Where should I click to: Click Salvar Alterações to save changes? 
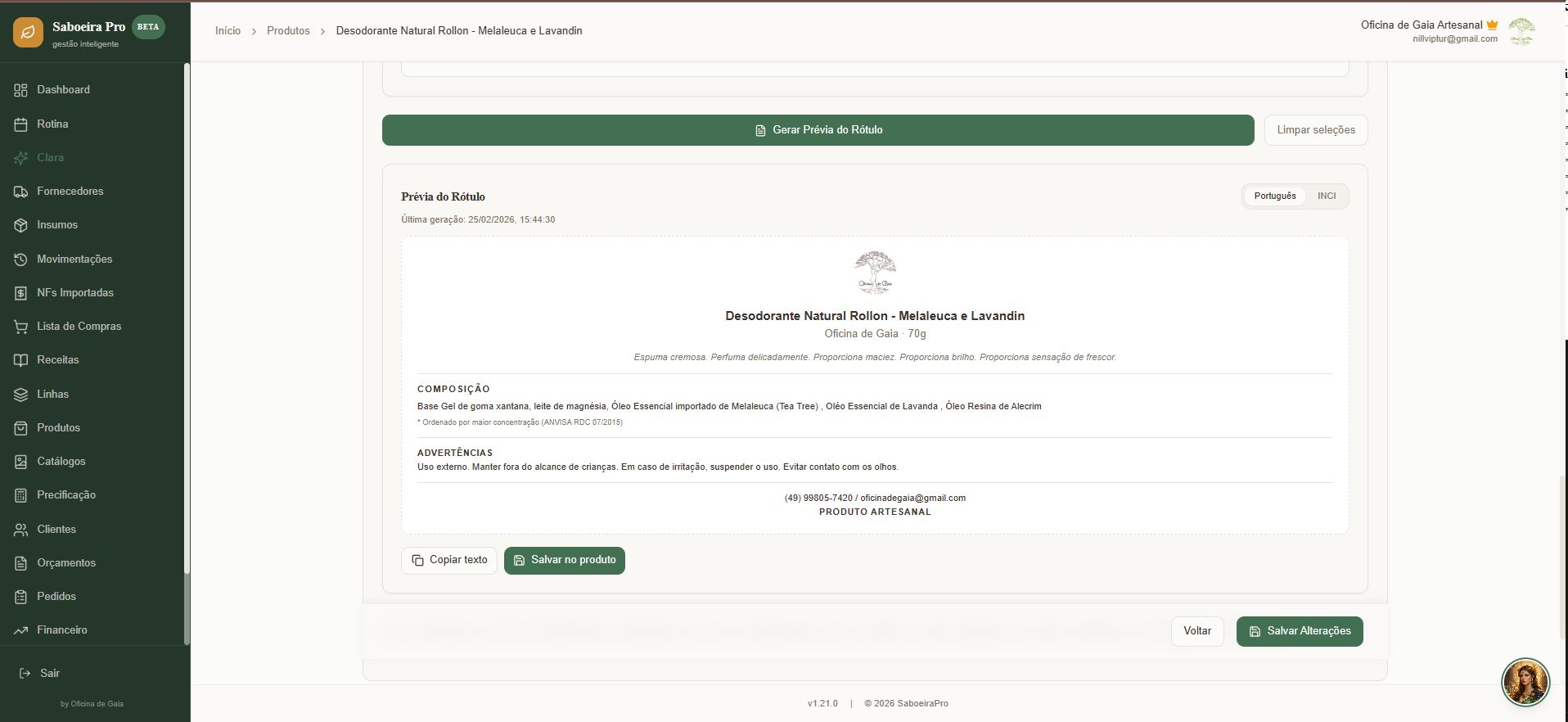pos(1300,631)
